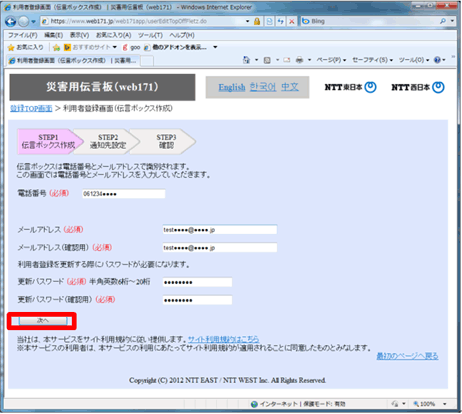Switch language via English link

click(232, 87)
